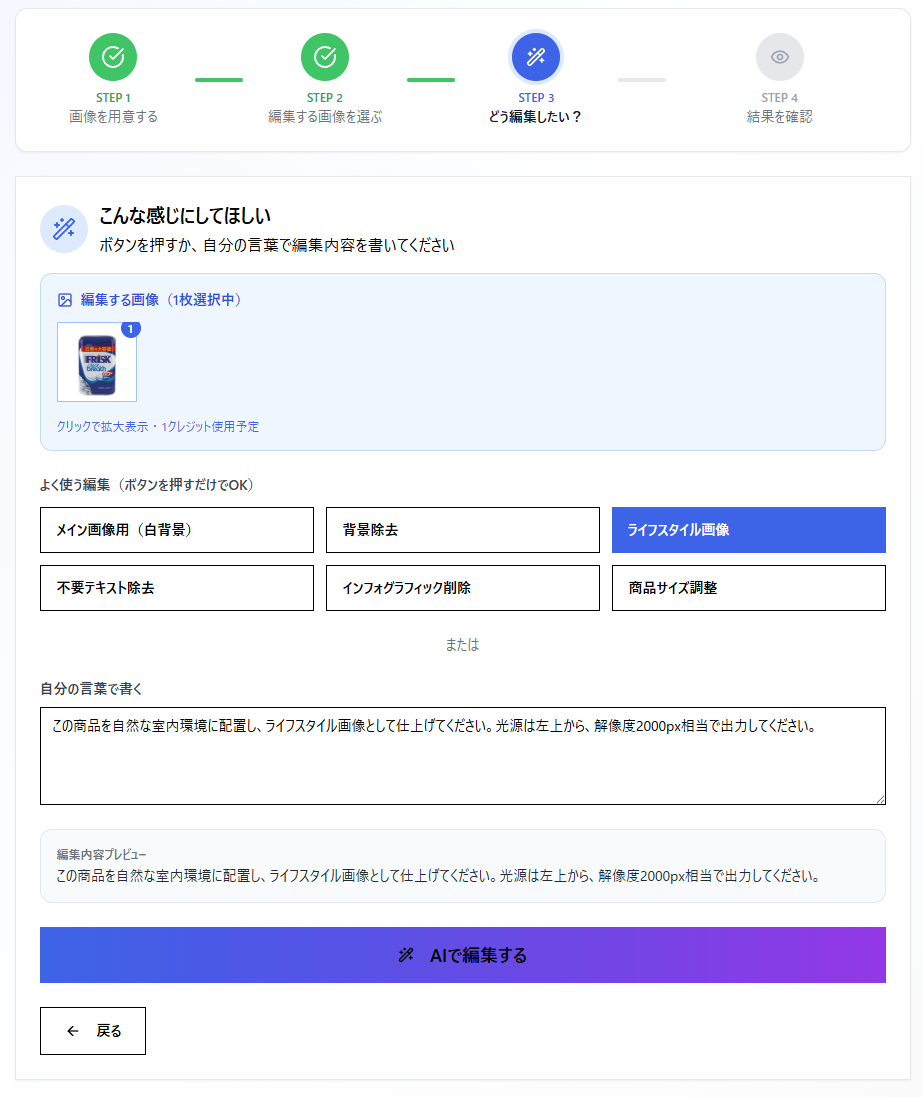923x1097 pixels.
Task: Click the image icon next to 編集する画像
Action: click(65, 300)
